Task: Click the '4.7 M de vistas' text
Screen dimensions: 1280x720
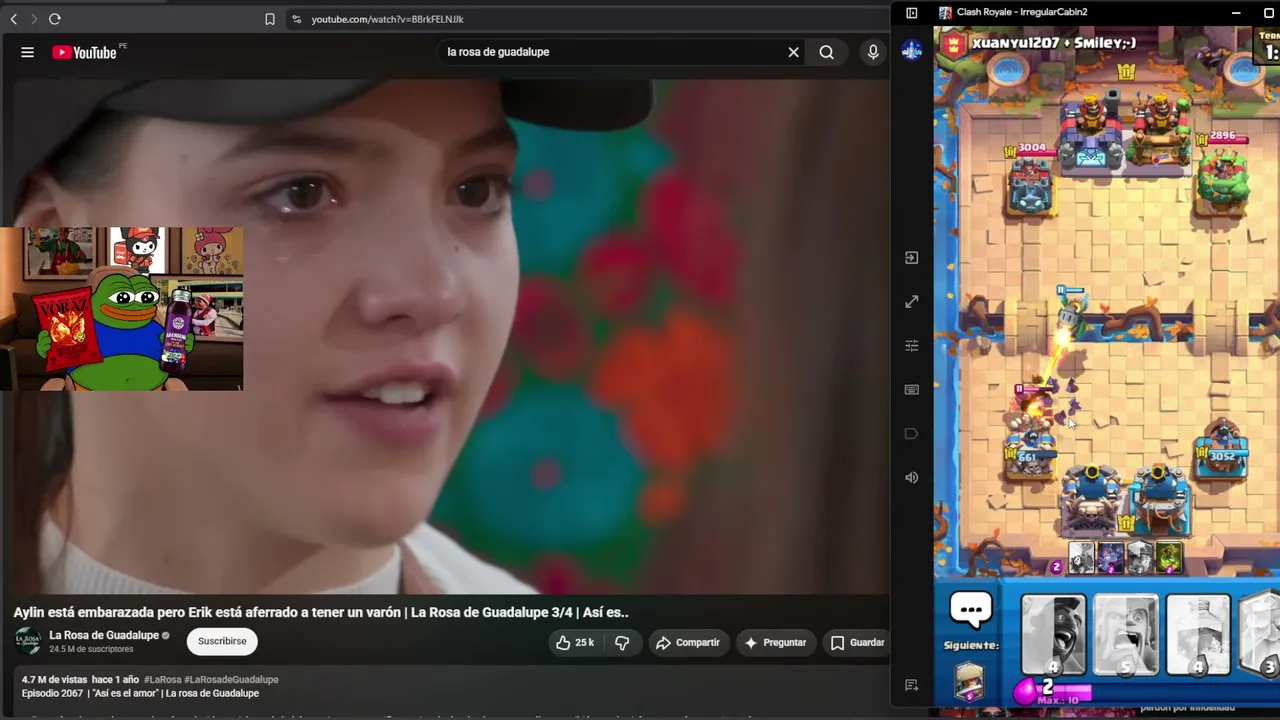Action: point(54,680)
